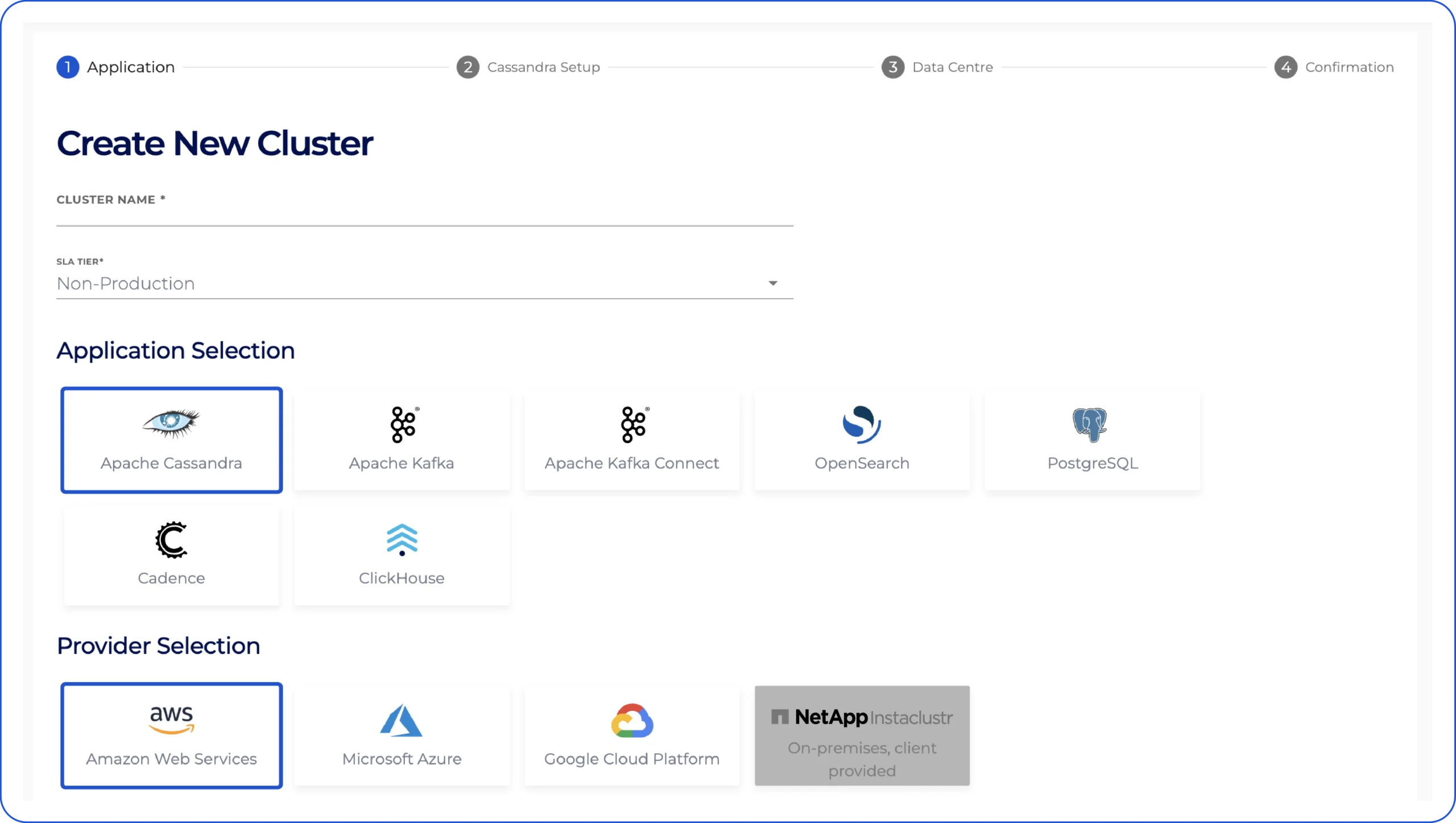This screenshot has height=823, width=1456.
Task: Click the Application step number badge
Action: click(x=68, y=67)
